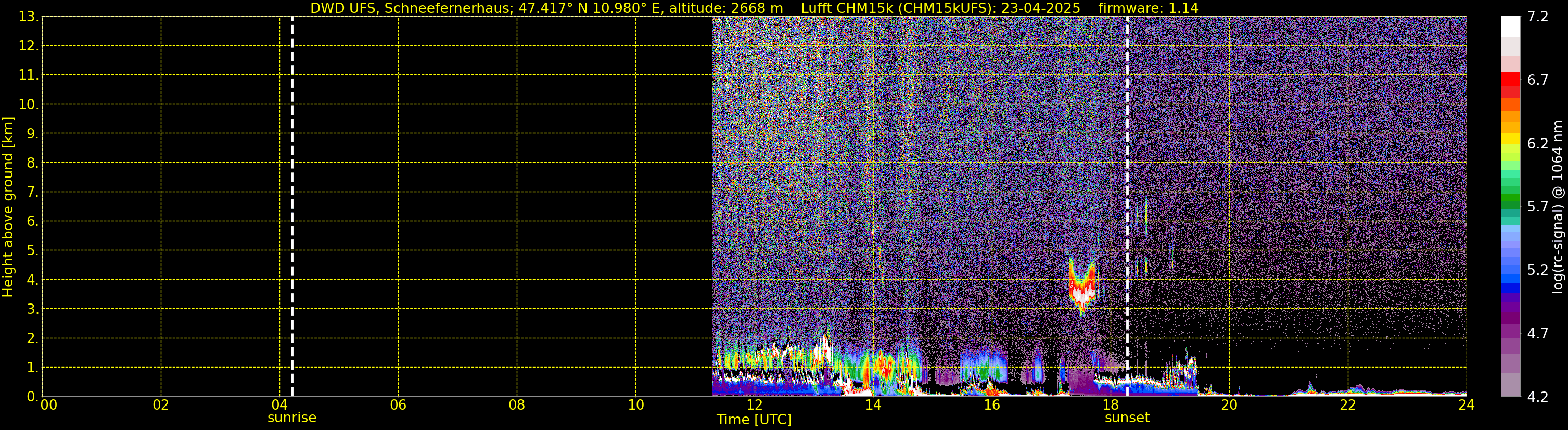
Task: Click the 'Lufft CHM15k (CHM15kUFS): 23-04-2025' title text
Action: click(x=940, y=8)
